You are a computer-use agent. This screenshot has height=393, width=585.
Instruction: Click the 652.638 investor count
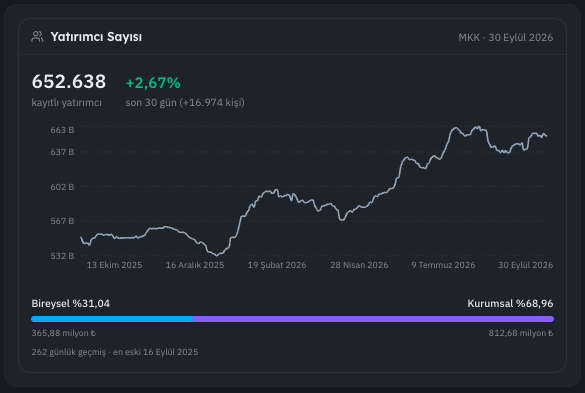tap(69, 81)
